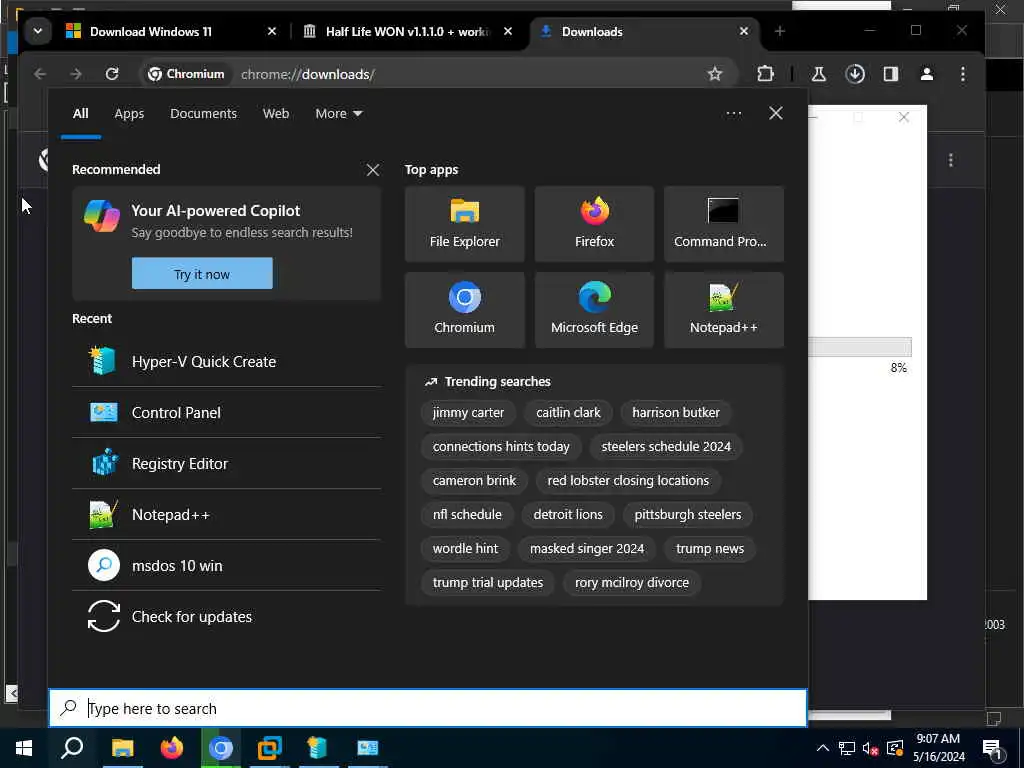Open Microsoft Edge tile in Top apps

pyautogui.click(x=594, y=310)
